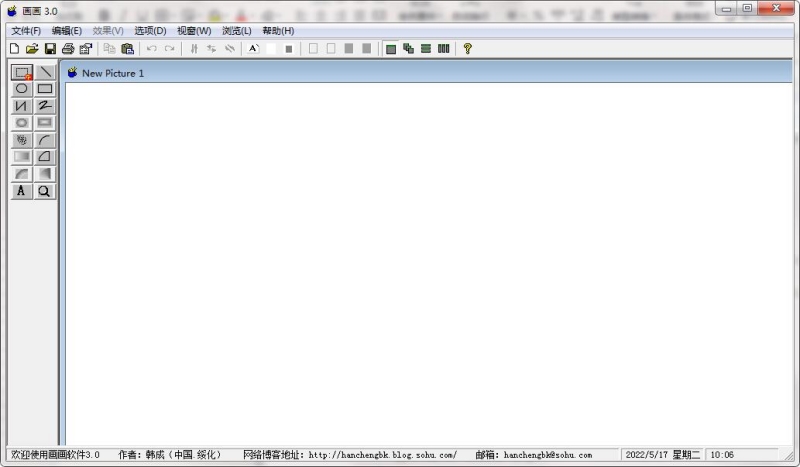Image resolution: width=800 pixels, height=467 pixels.
Task: Select the freehand scribble tool
Action: tap(45, 106)
